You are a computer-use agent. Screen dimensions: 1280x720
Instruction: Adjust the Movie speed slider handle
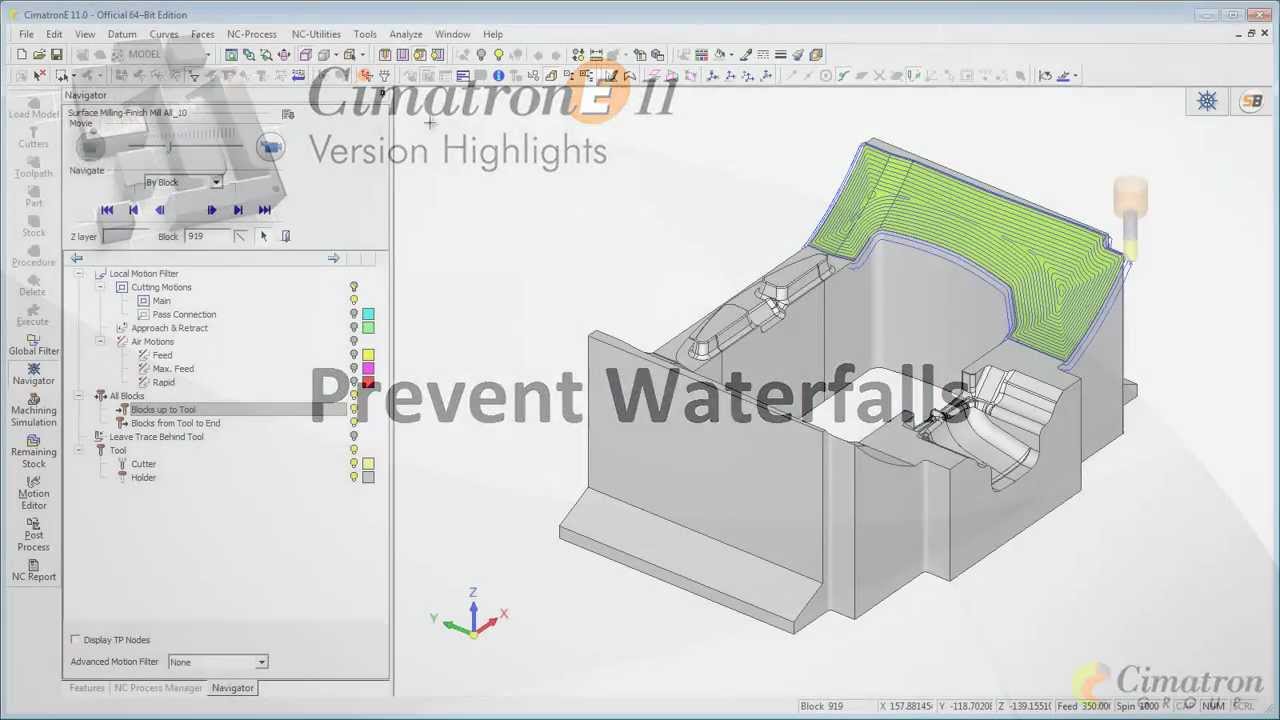click(169, 148)
